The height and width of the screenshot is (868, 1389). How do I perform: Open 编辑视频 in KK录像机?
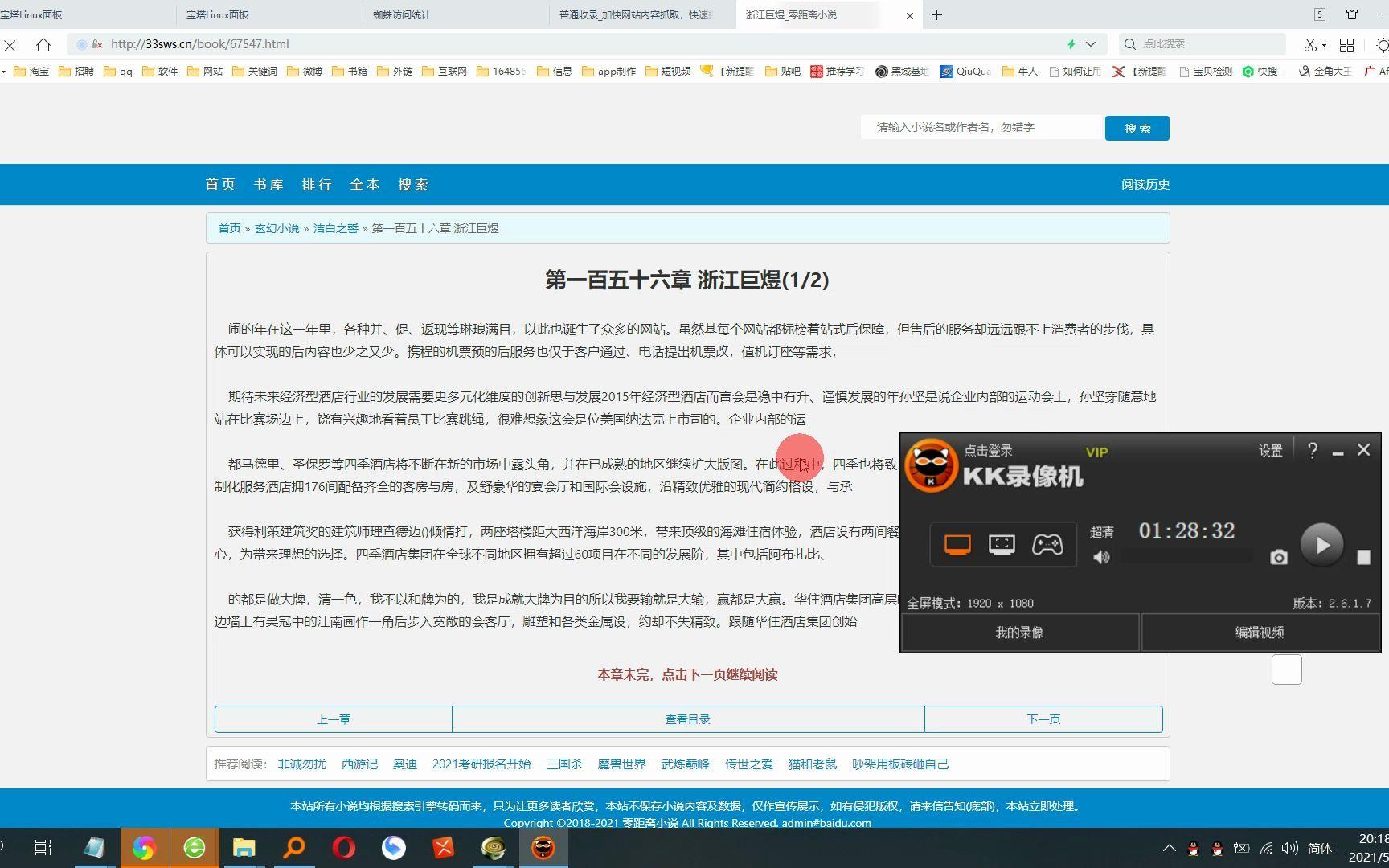[1260, 633]
